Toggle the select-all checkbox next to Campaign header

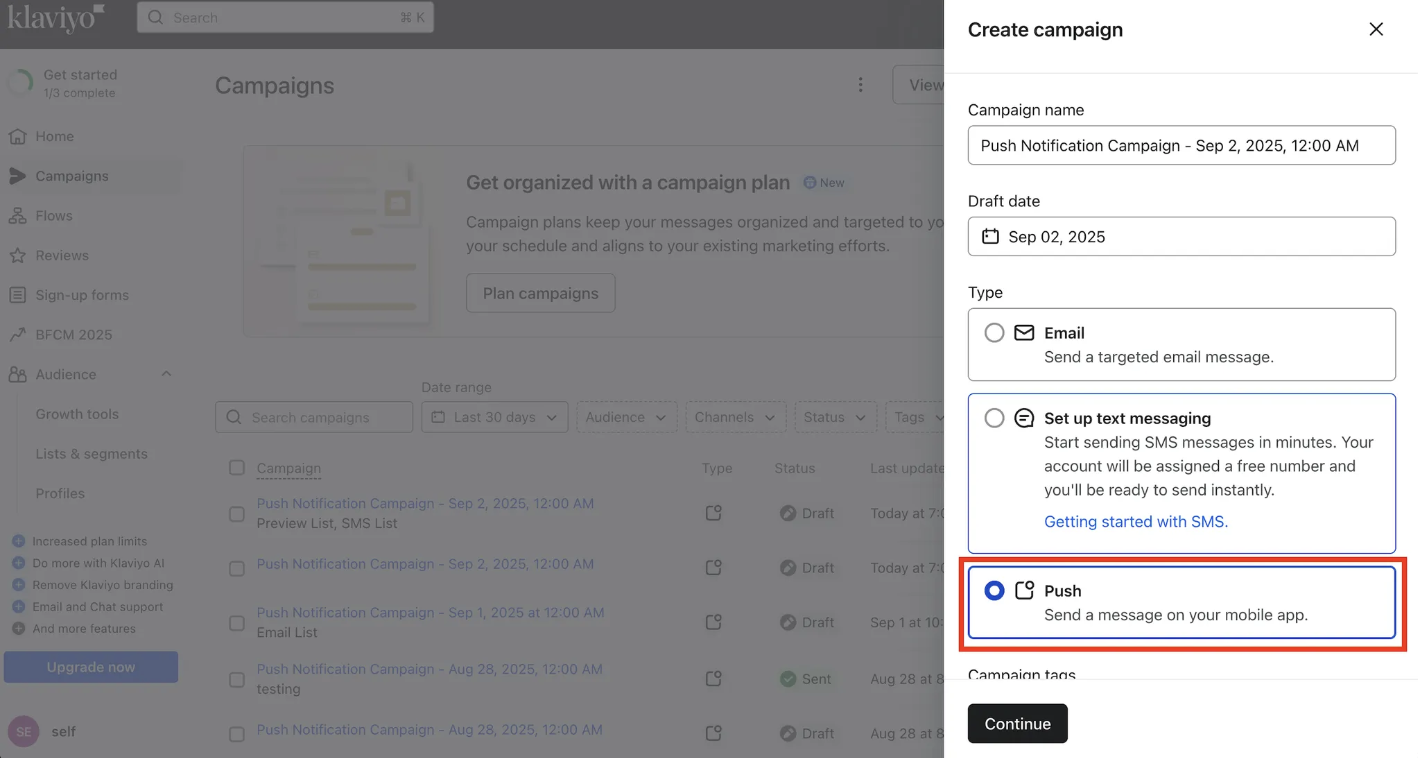(237, 468)
